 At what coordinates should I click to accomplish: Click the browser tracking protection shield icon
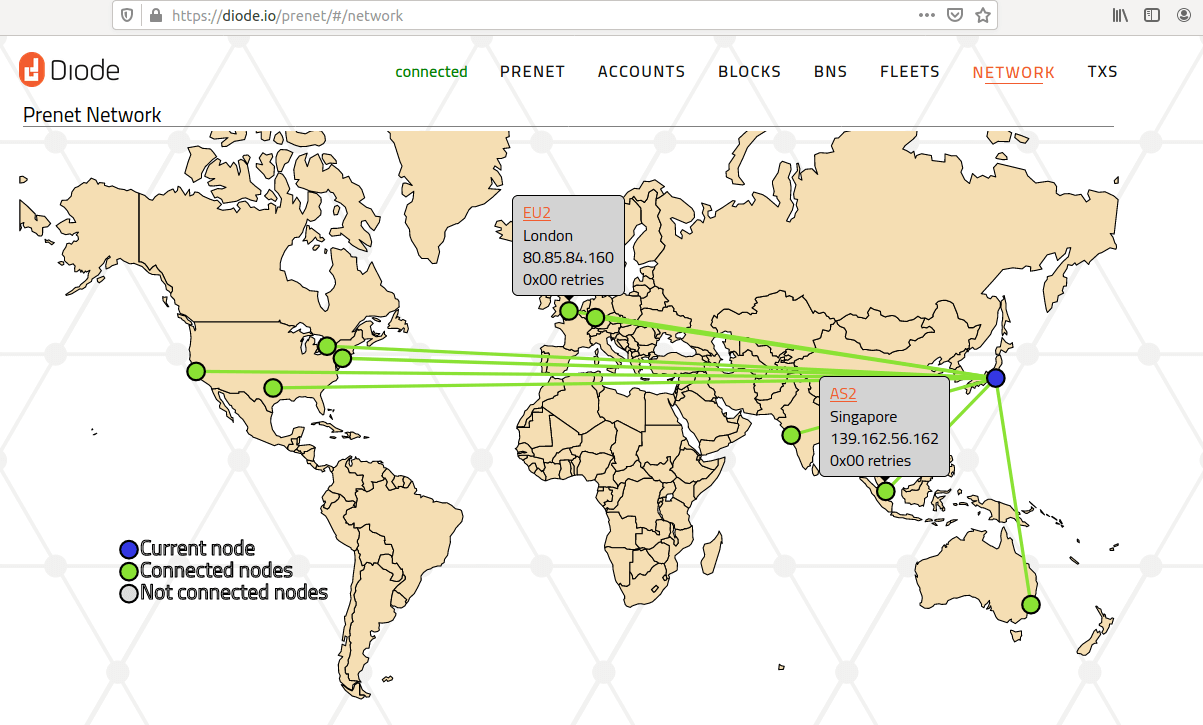coord(127,16)
